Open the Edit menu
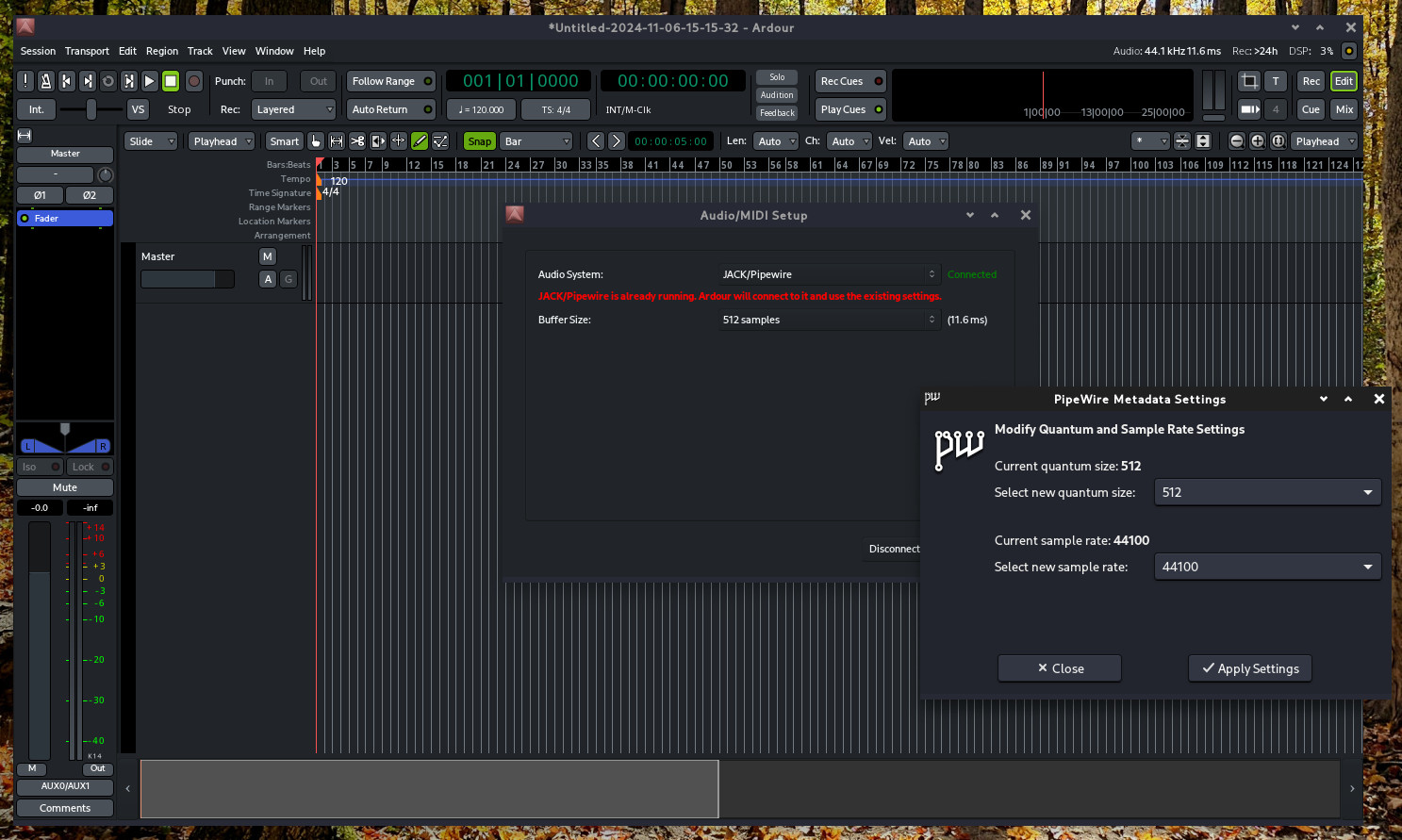 coord(127,51)
